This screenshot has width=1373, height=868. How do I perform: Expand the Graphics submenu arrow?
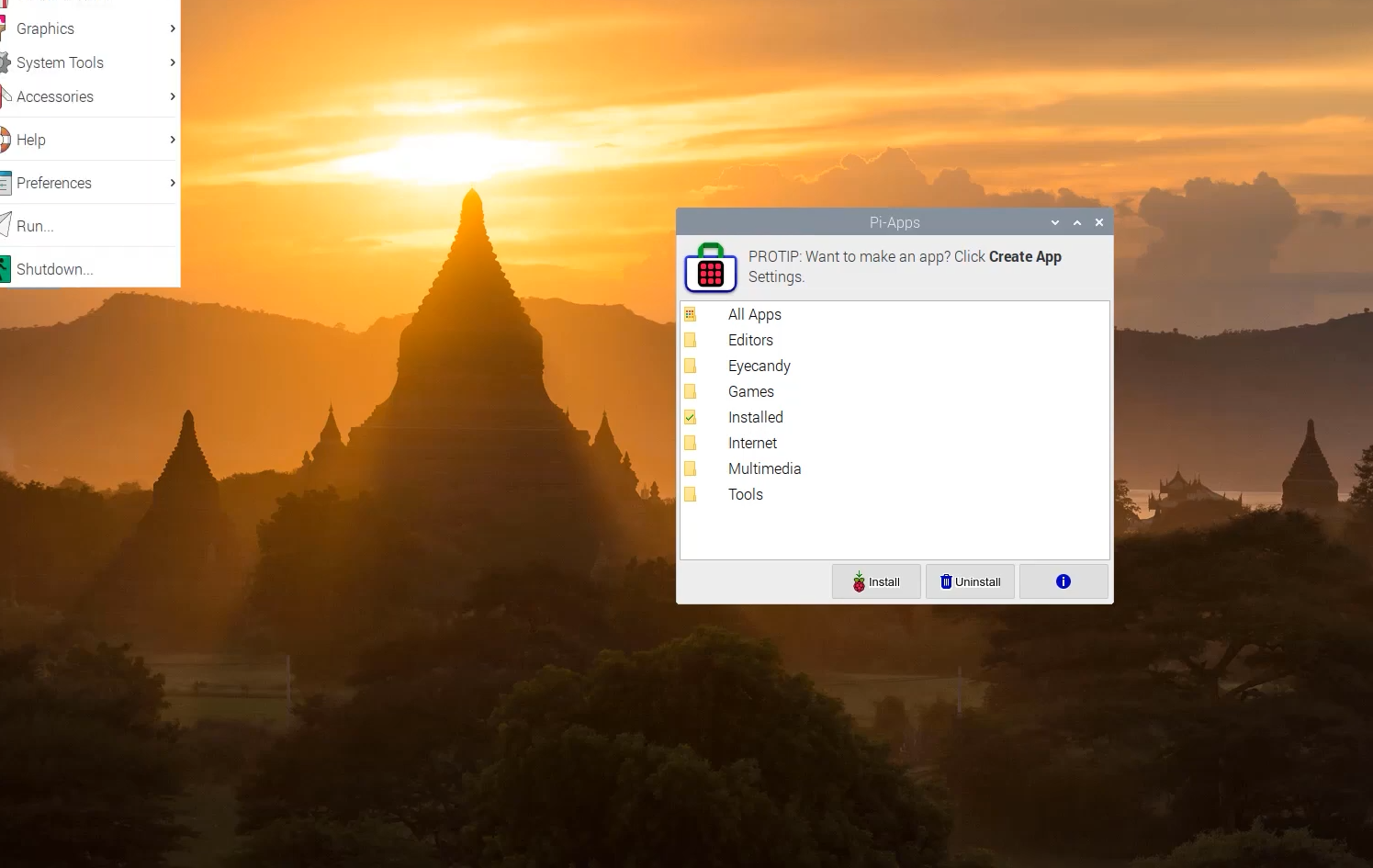(x=171, y=28)
